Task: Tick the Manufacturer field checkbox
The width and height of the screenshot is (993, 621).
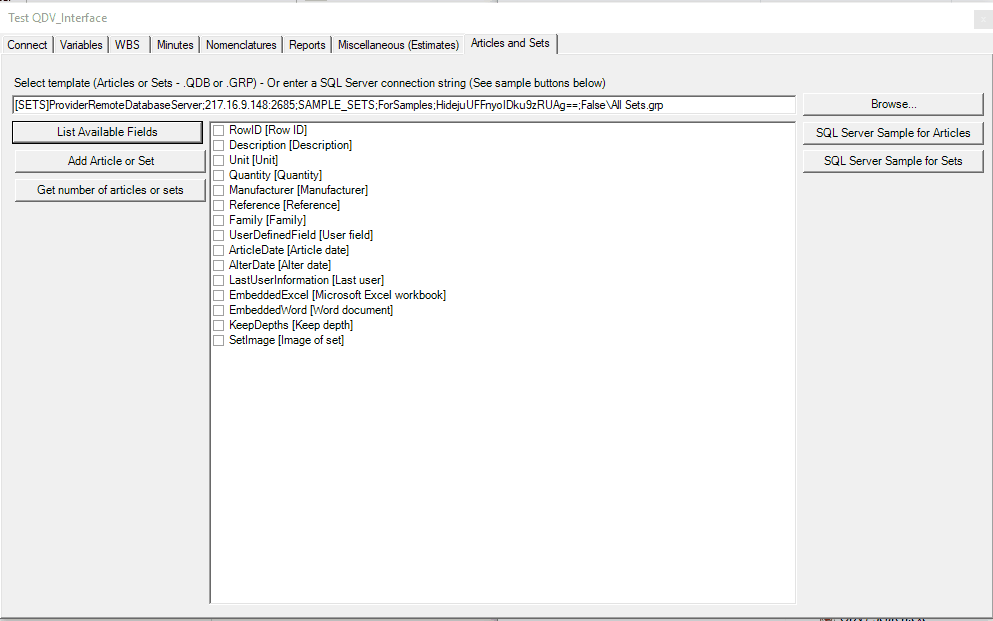Action: click(218, 190)
